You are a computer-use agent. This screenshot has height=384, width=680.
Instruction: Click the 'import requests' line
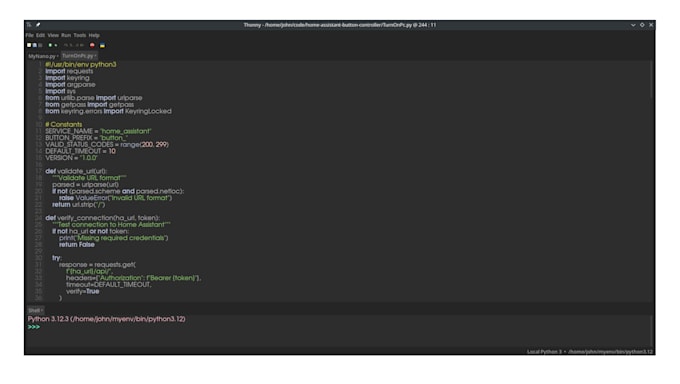[x=69, y=71]
